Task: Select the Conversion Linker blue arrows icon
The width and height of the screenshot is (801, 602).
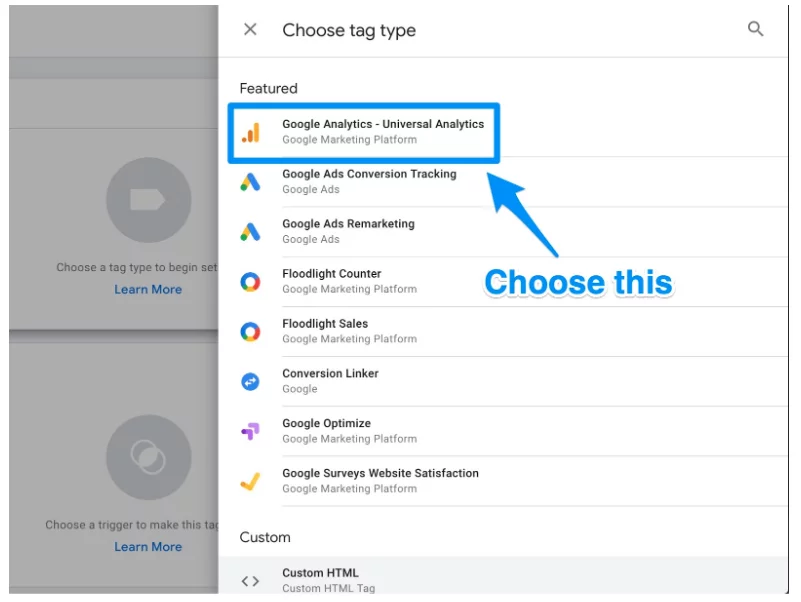Action: (x=251, y=381)
